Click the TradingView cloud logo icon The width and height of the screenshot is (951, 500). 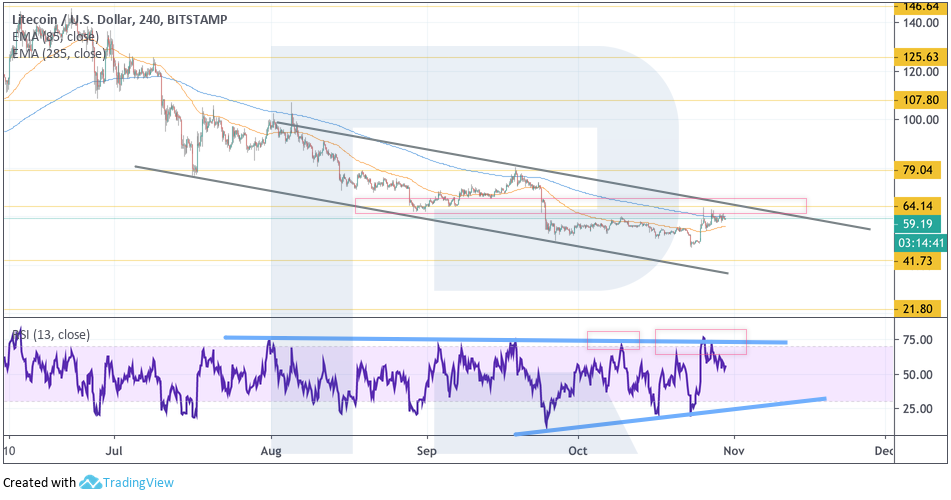tap(91, 483)
